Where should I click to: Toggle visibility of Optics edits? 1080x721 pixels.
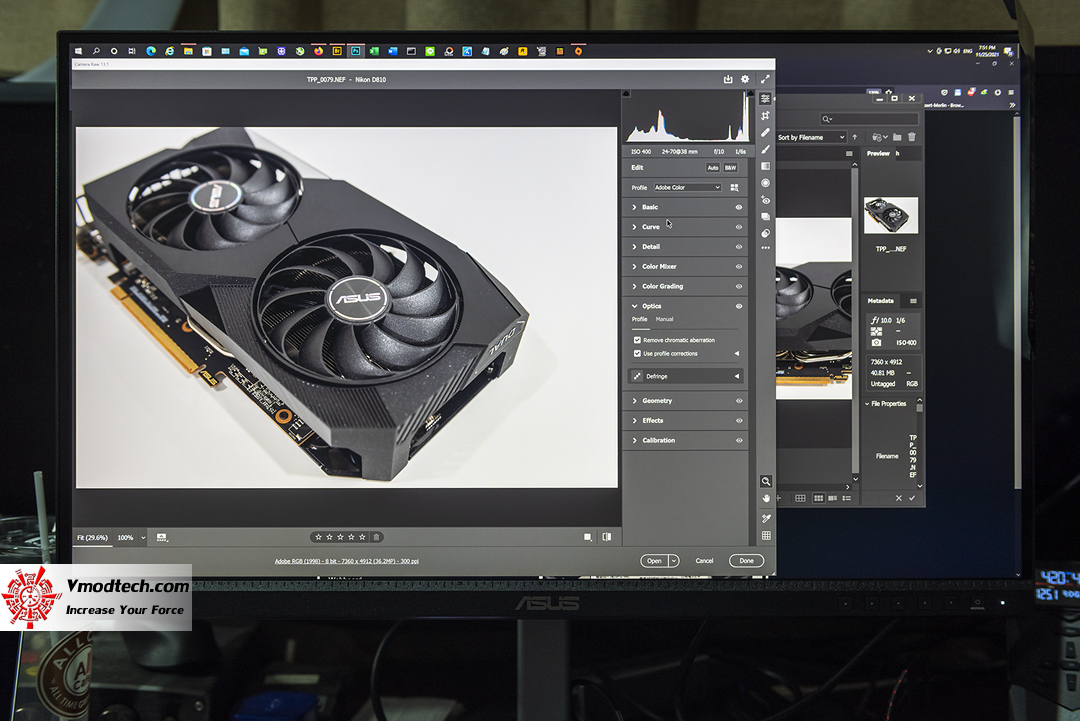[x=738, y=306]
